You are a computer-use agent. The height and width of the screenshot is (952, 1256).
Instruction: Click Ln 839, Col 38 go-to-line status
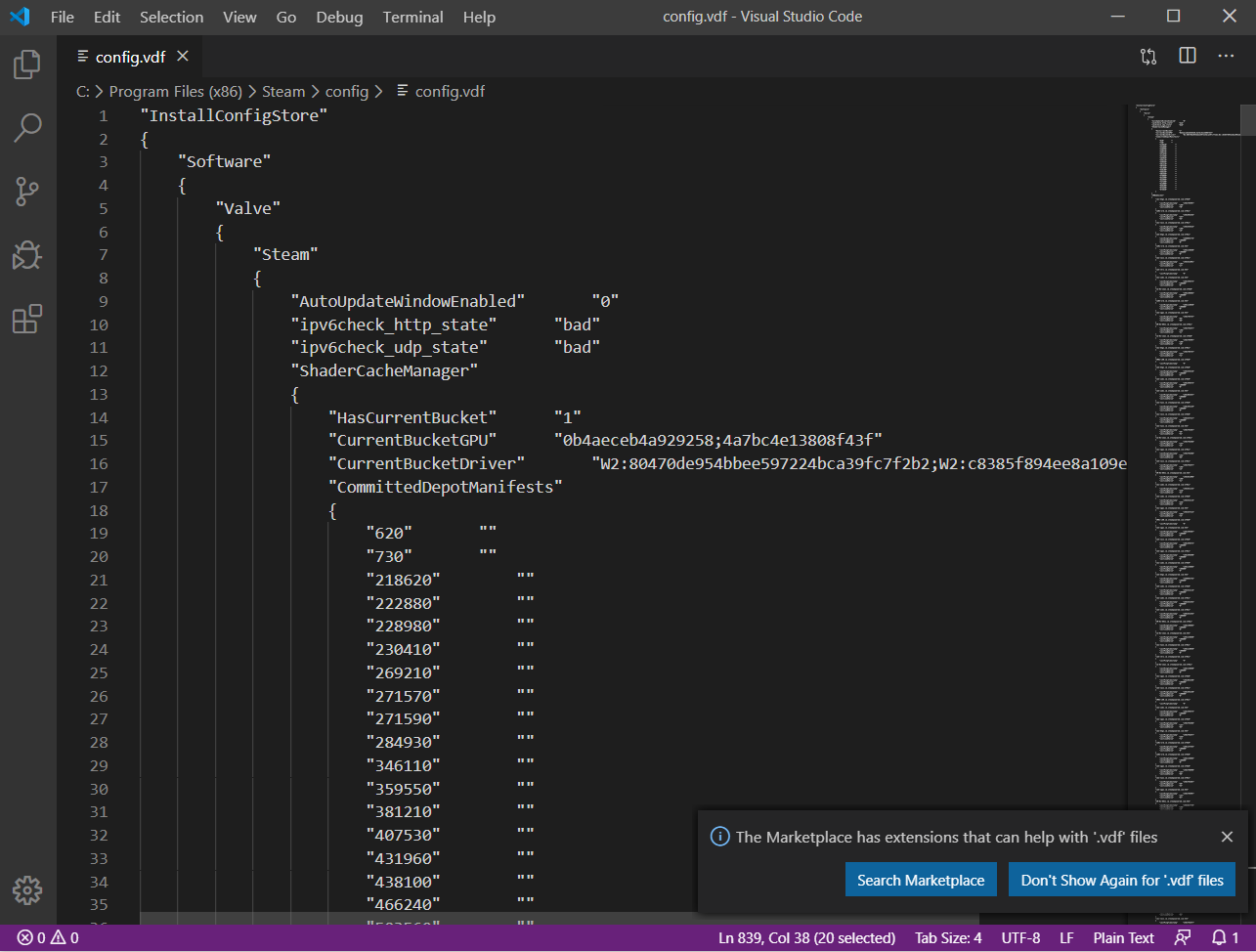[x=806, y=937]
